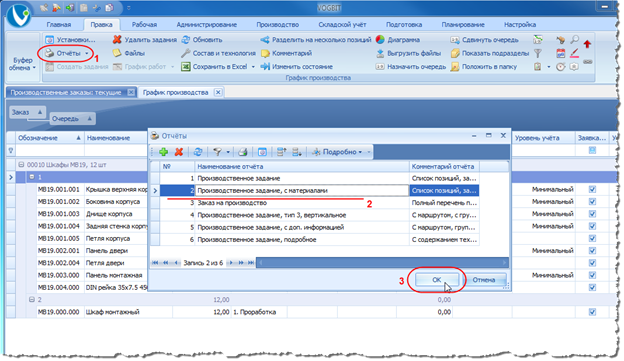Toggle Заявка checkbox for MB19.001.001 row
The height and width of the screenshot is (361, 624).
[x=592, y=189]
